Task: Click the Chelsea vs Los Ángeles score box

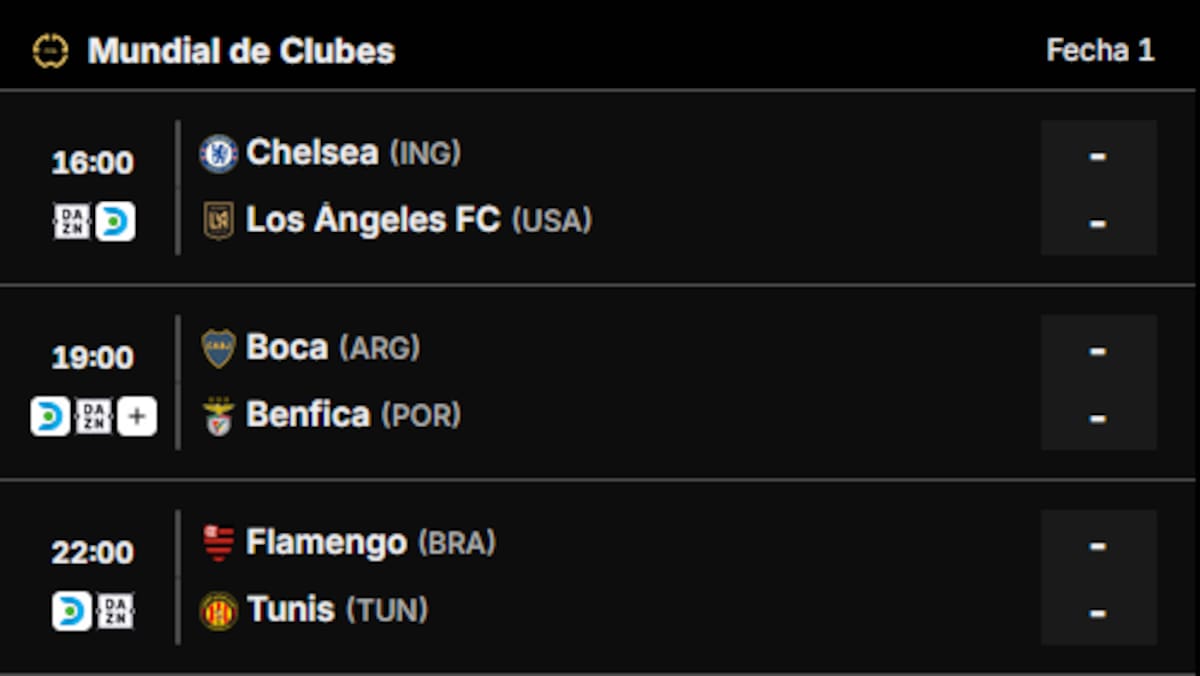Action: click(x=1098, y=188)
